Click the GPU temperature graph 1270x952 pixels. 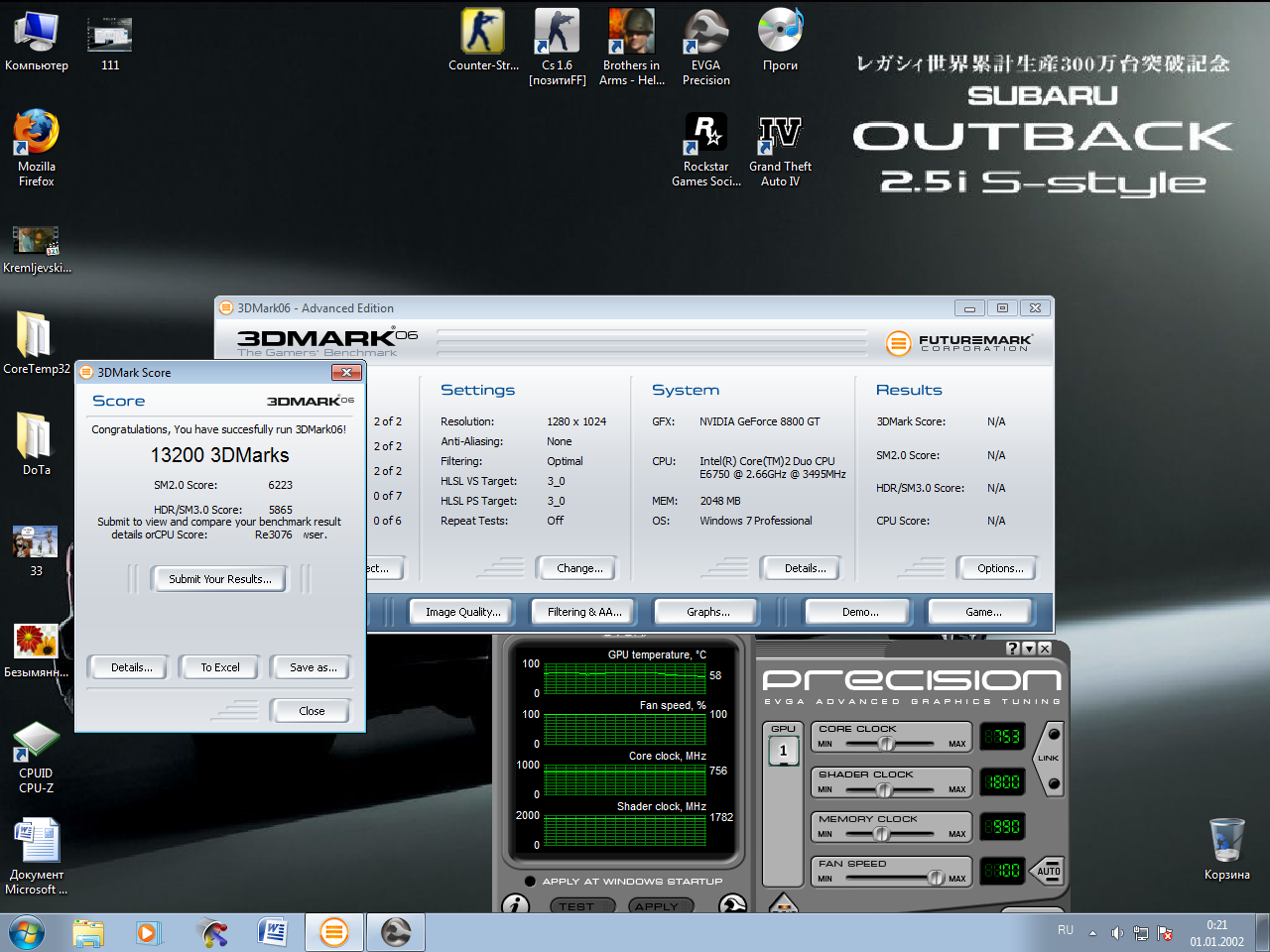[x=624, y=677]
